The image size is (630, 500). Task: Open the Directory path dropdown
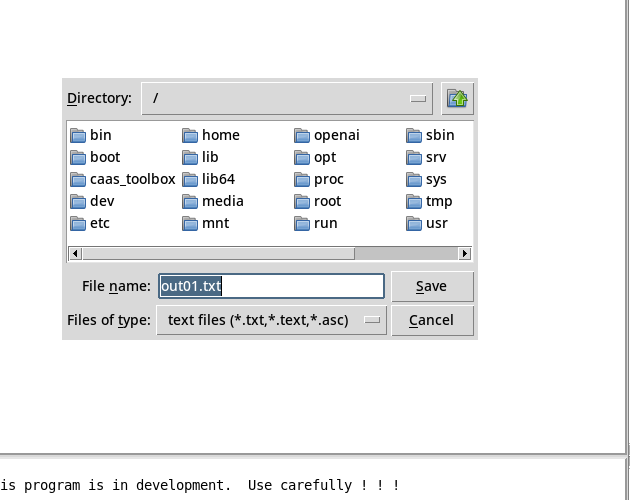pyautogui.click(x=287, y=98)
